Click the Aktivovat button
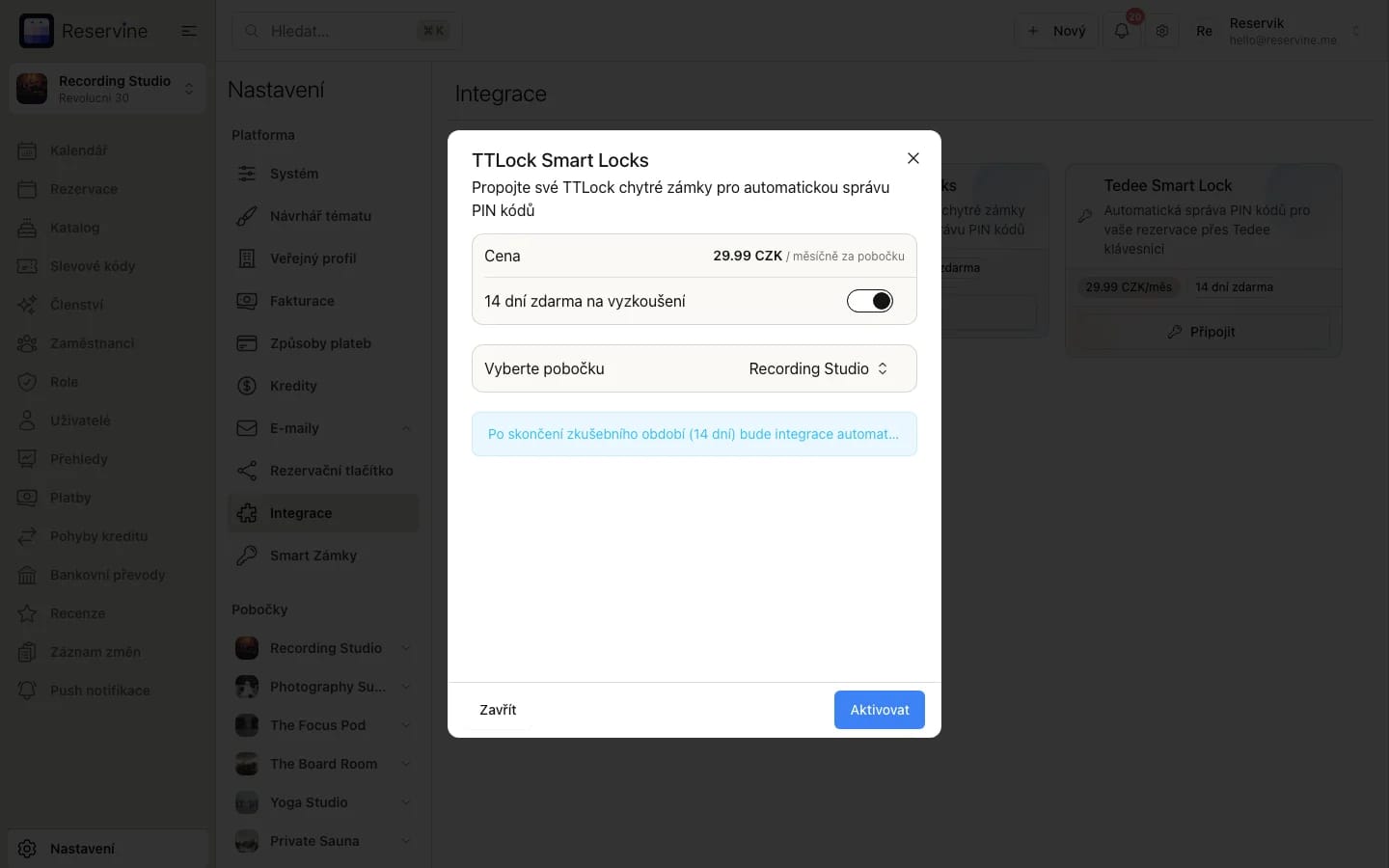1389x868 pixels. click(879, 710)
